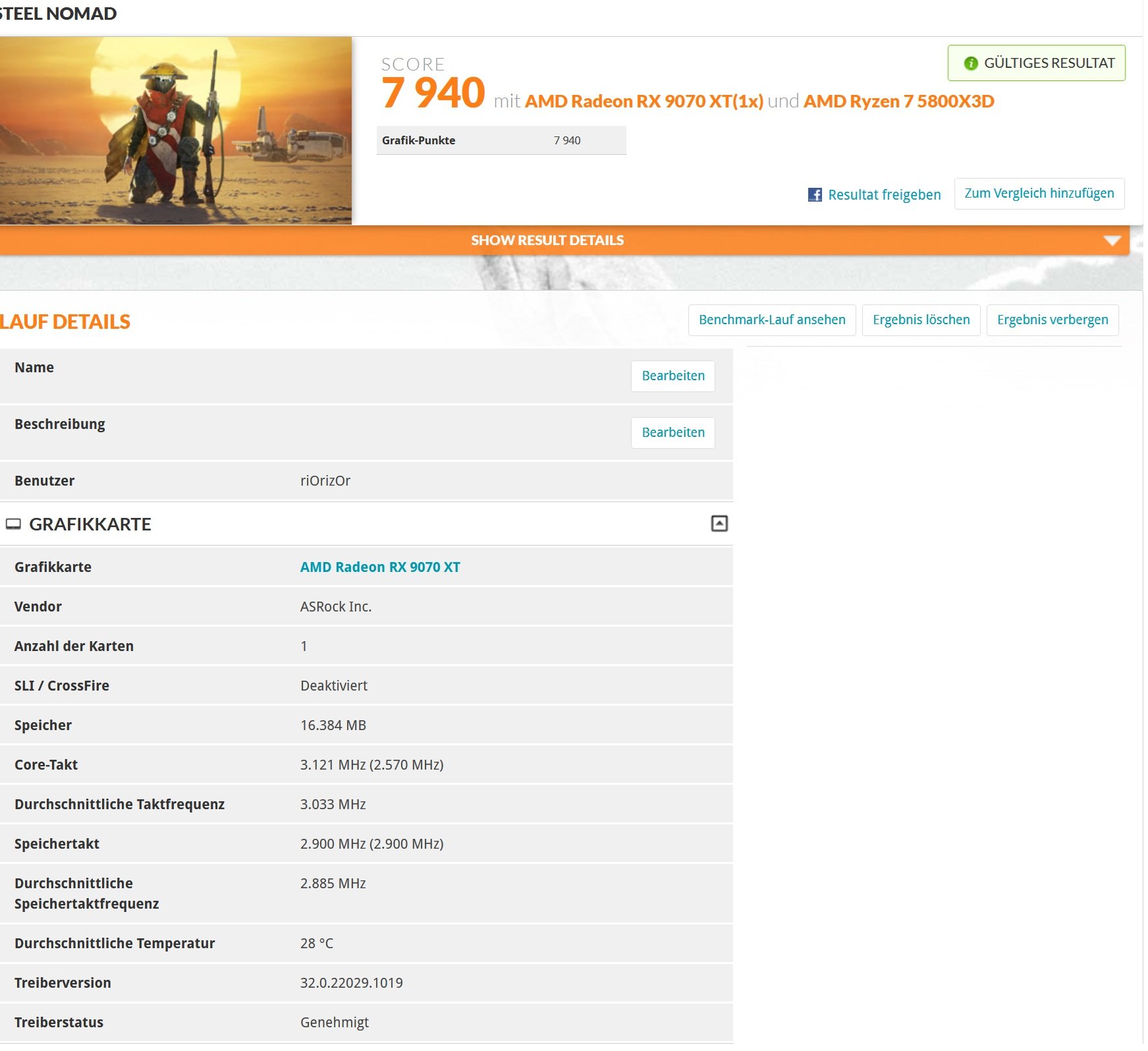This screenshot has width=1148, height=1051.
Task: Click the SLI / CrossFire value Deaktiviert
Action: [334, 685]
